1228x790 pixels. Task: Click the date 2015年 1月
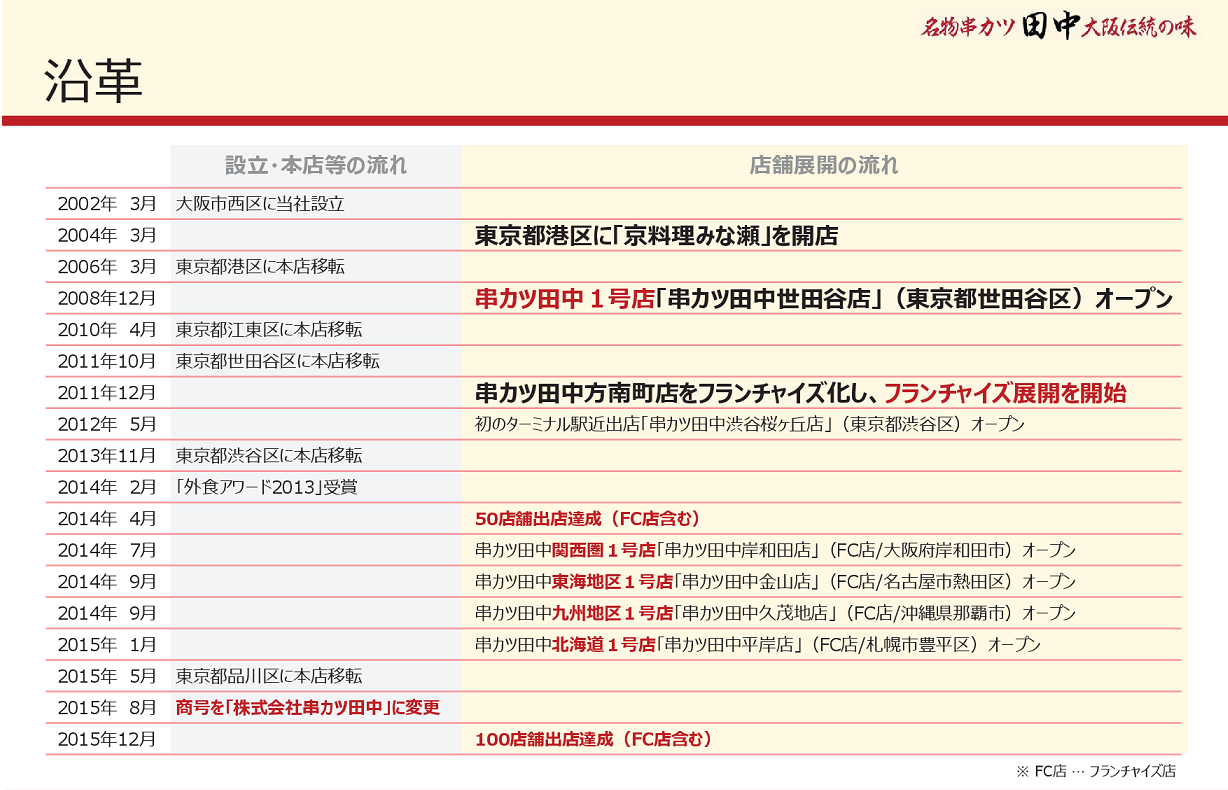point(107,645)
